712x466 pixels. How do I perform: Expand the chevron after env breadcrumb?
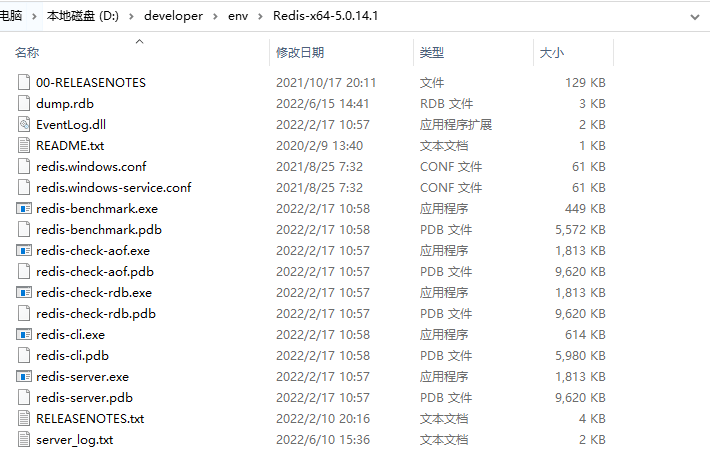click(260, 16)
